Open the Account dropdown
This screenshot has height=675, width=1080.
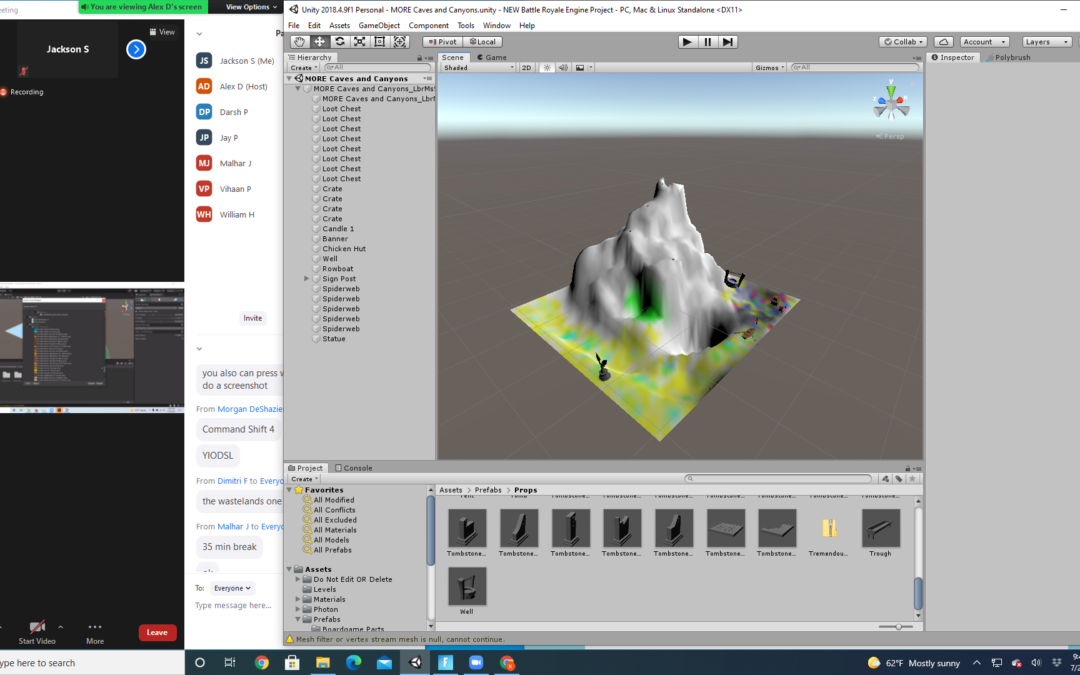pos(985,42)
